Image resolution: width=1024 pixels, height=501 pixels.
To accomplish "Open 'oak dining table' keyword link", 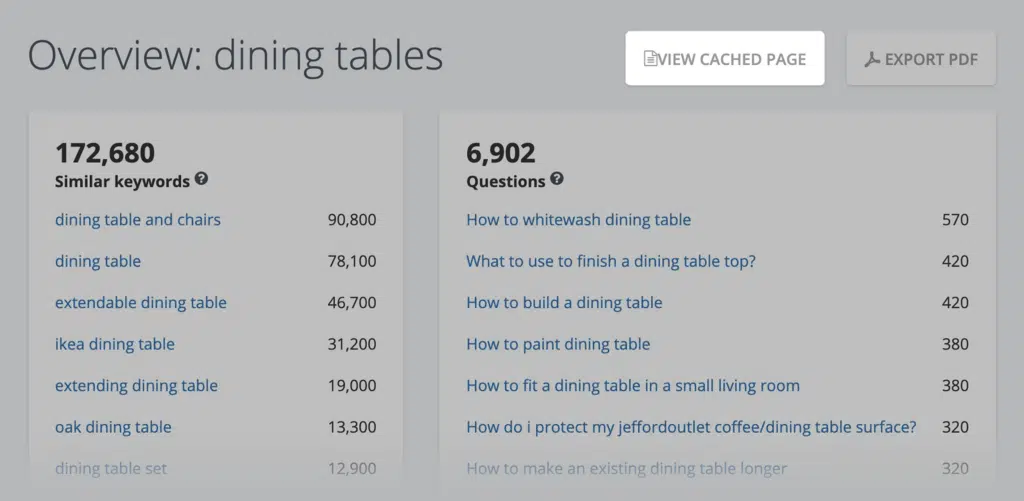I will pos(113,427).
